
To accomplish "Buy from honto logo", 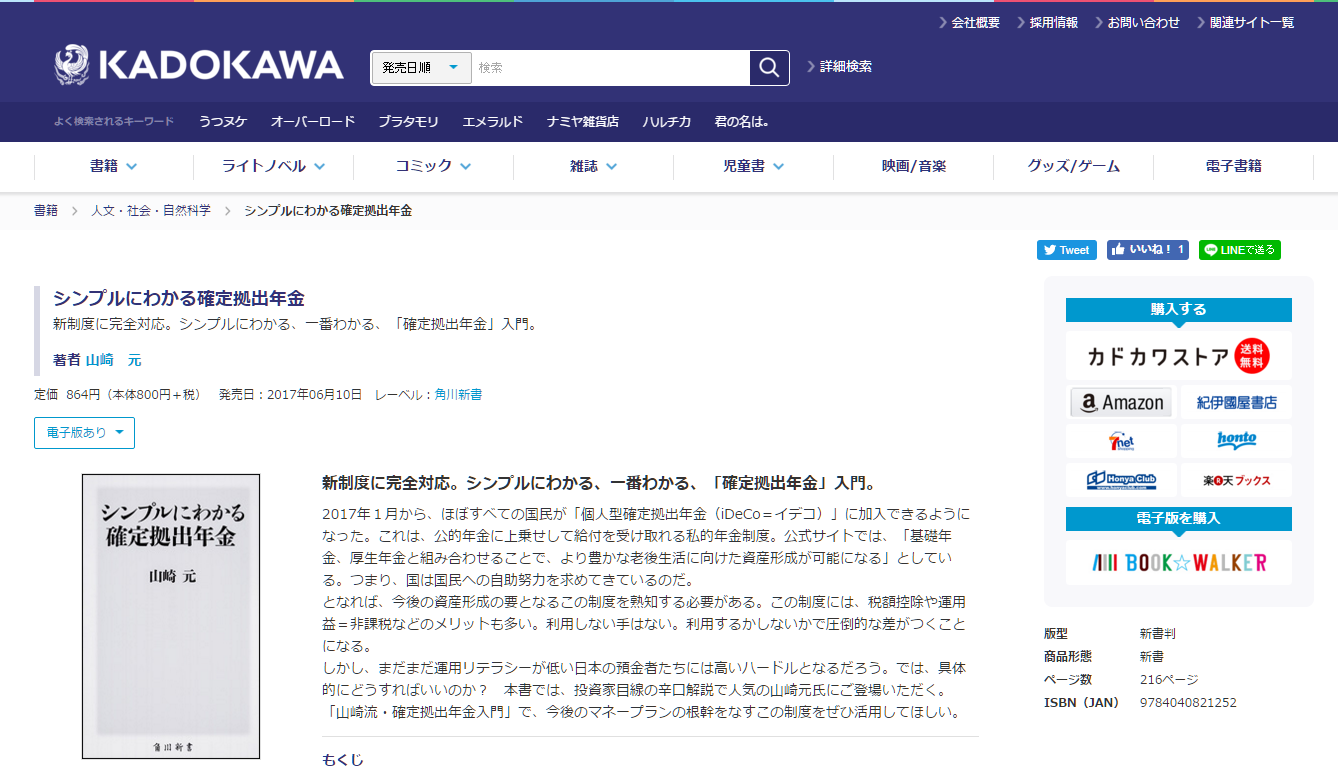I will click(1236, 441).
